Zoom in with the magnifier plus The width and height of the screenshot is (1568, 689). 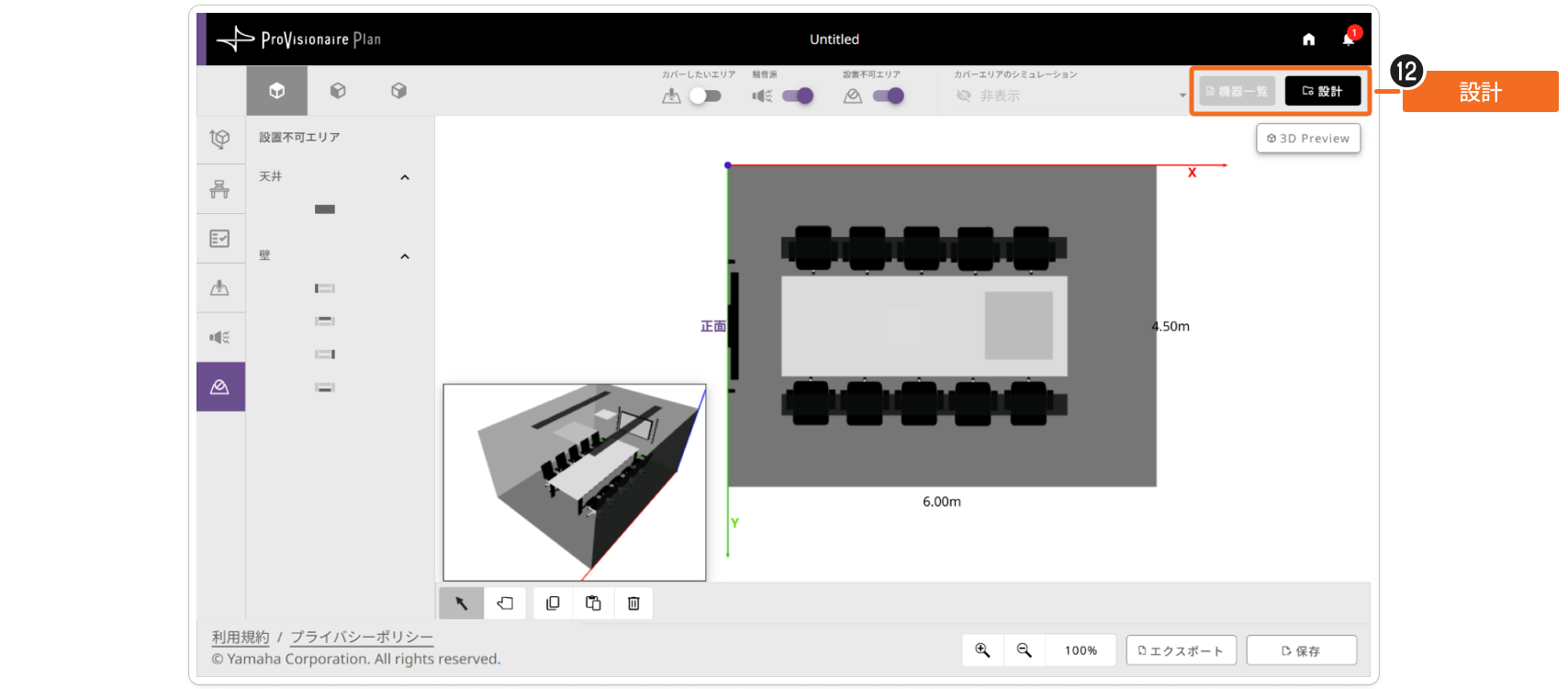point(982,650)
